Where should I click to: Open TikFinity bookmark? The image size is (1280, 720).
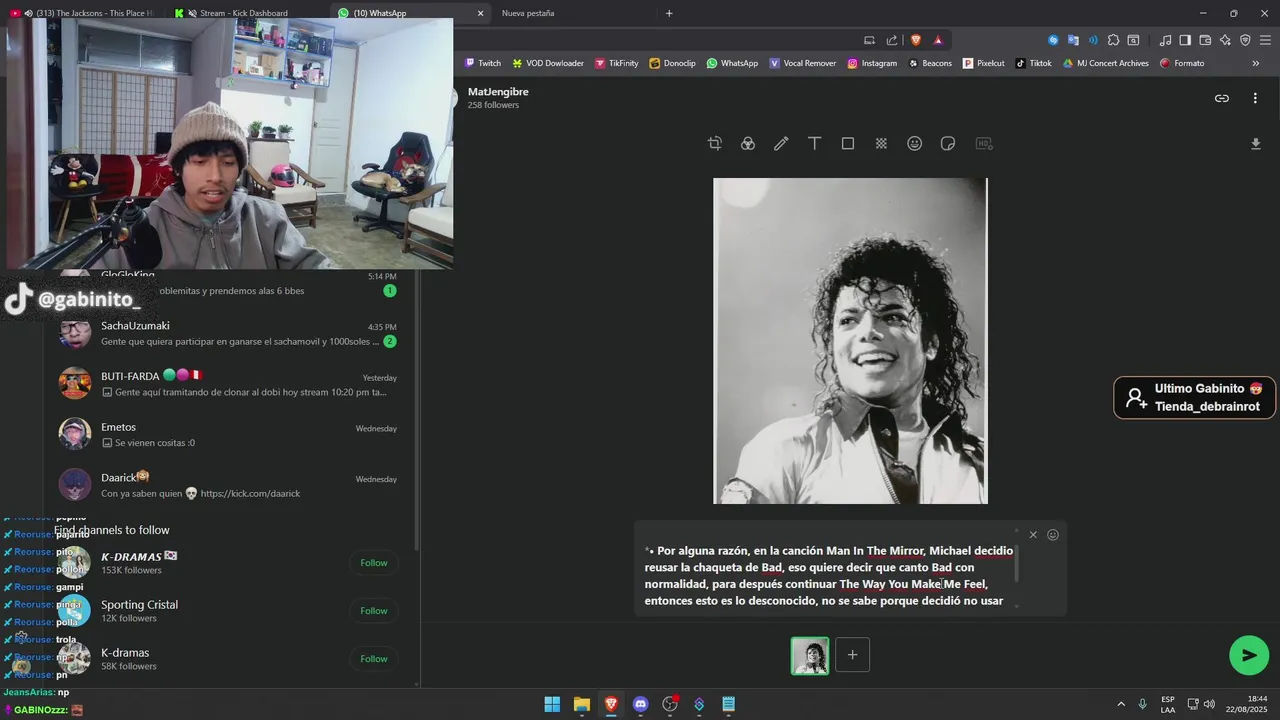[x=616, y=63]
